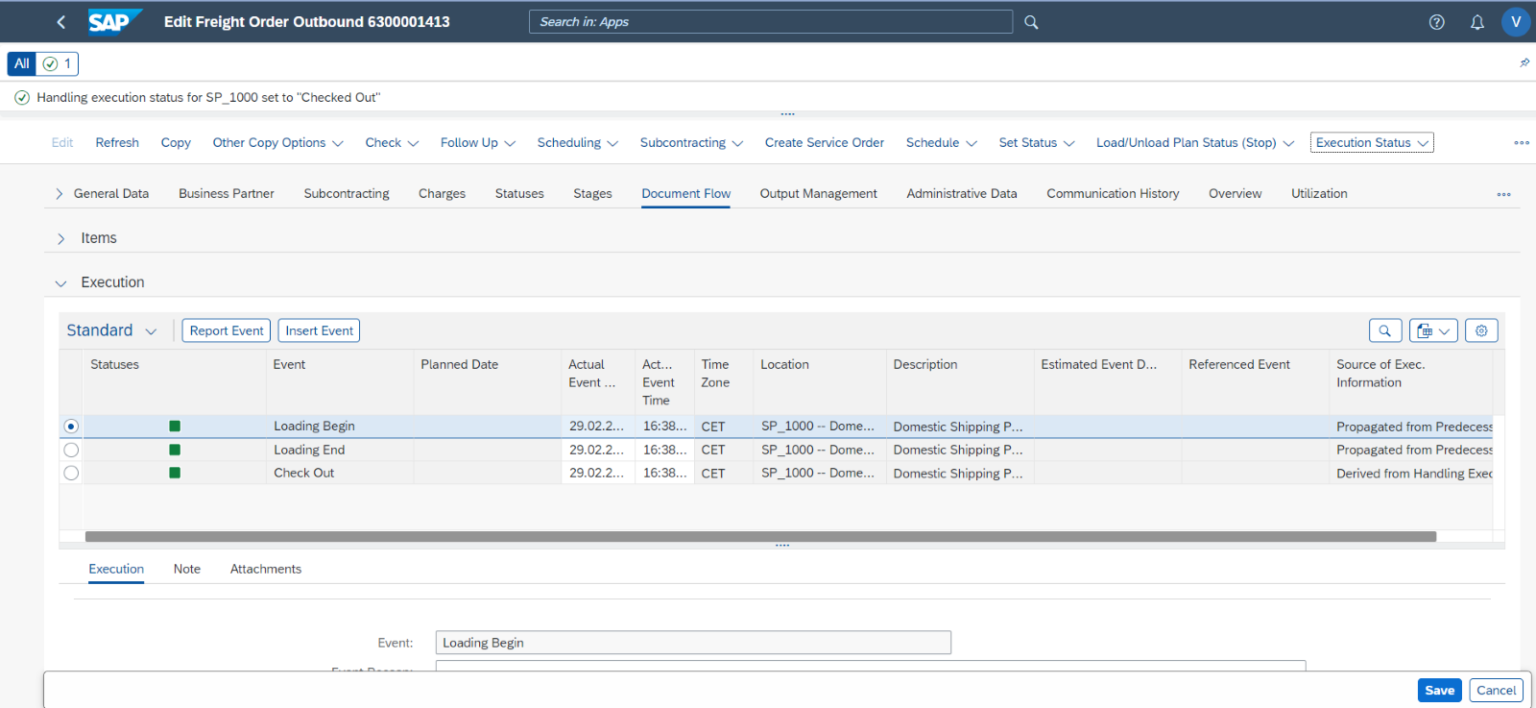Open the Execution Status dropdown

coord(1371,142)
